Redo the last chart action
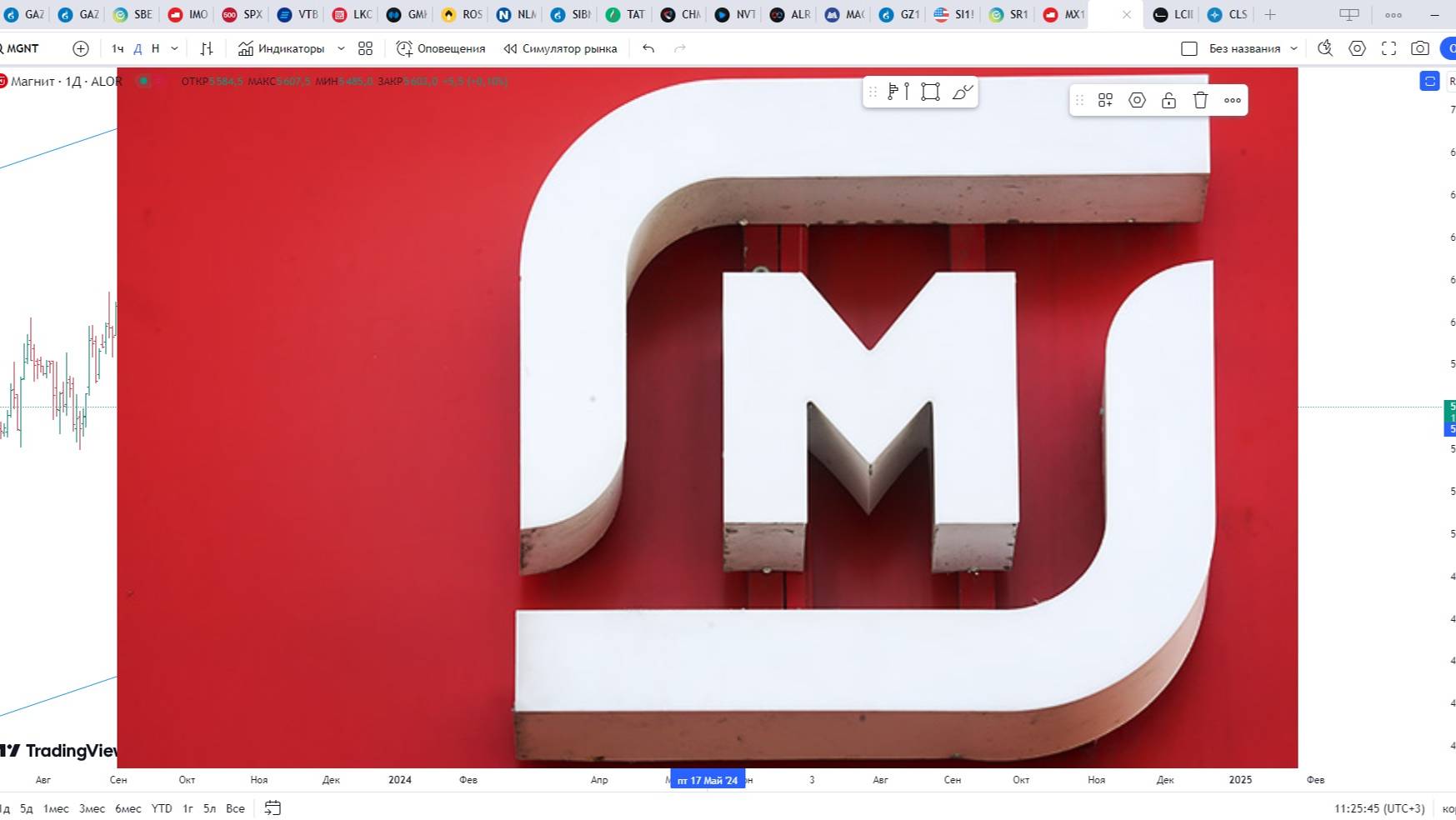Viewport: 1456px width, 820px height. 680,48
